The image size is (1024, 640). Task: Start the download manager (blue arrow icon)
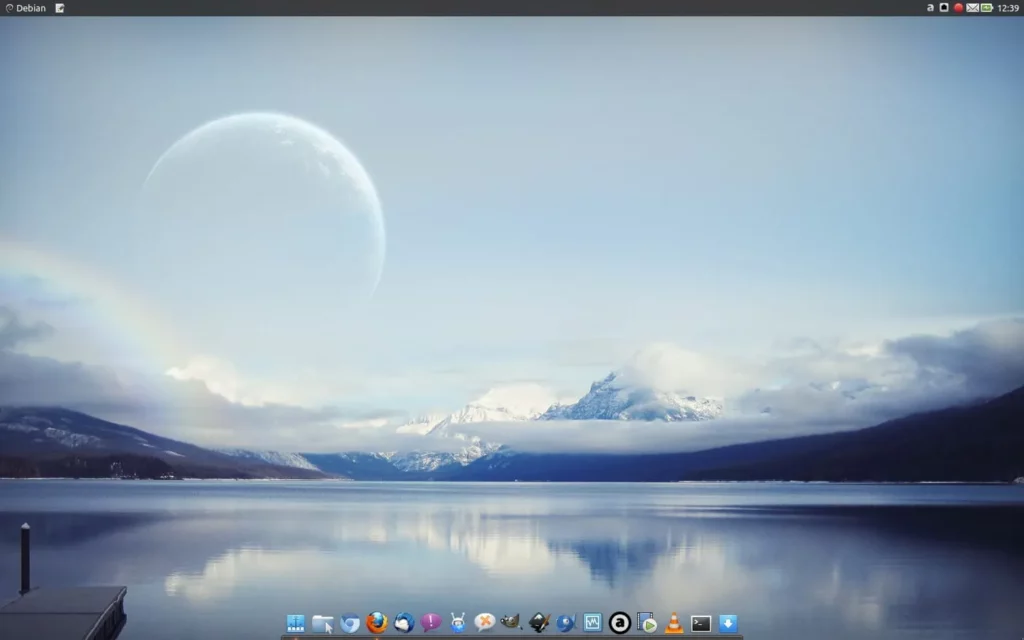click(x=727, y=623)
